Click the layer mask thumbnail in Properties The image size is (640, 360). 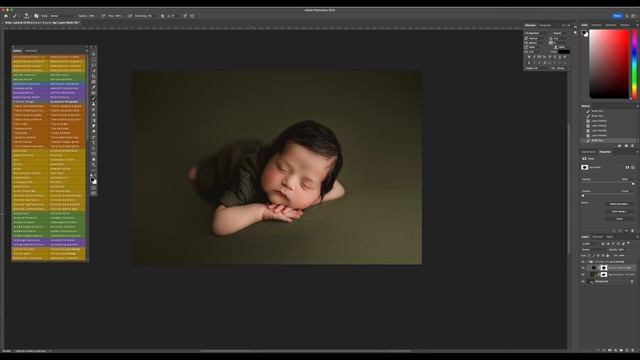pyautogui.click(x=584, y=167)
